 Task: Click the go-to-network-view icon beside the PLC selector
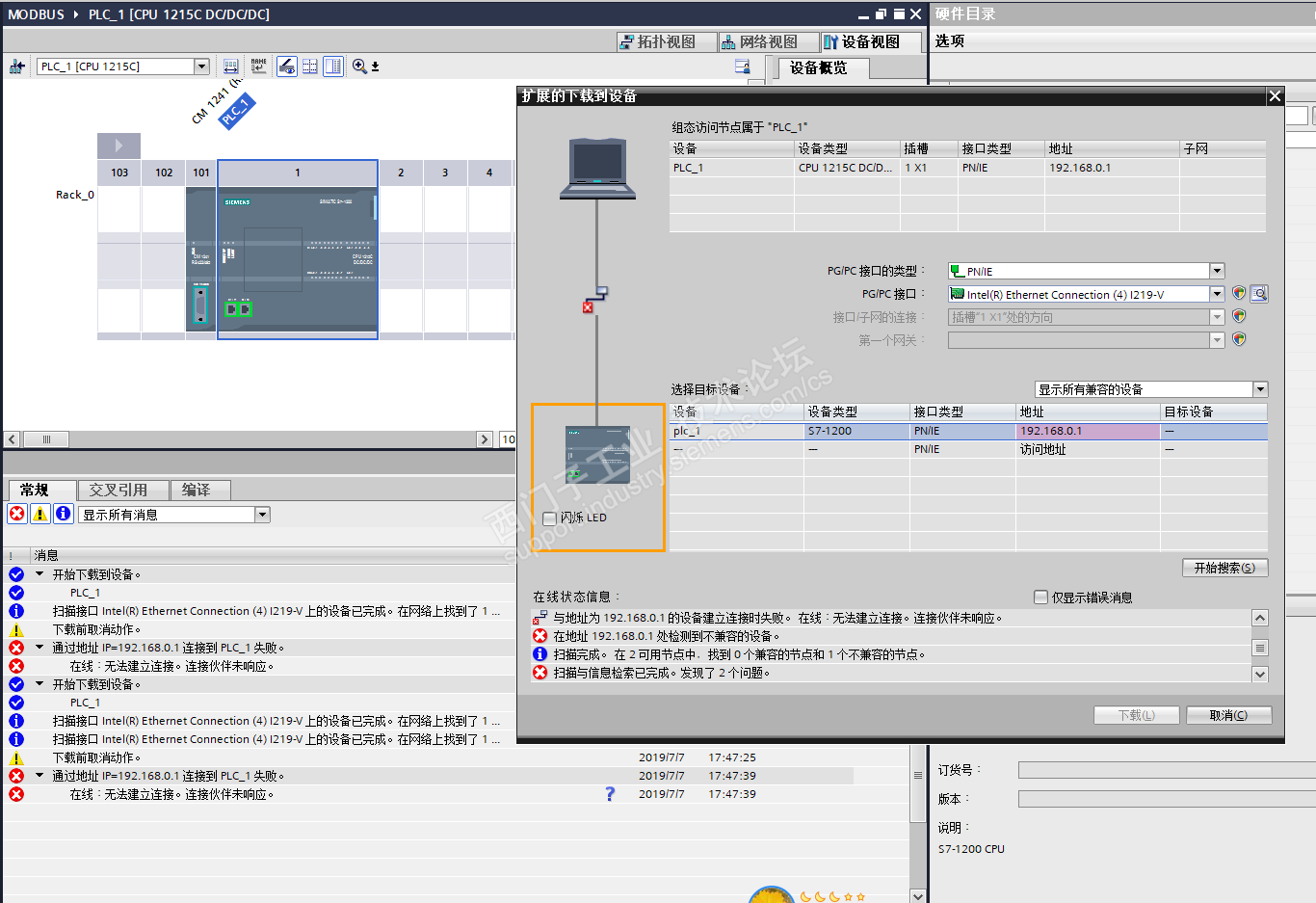[x=17, y=66]
